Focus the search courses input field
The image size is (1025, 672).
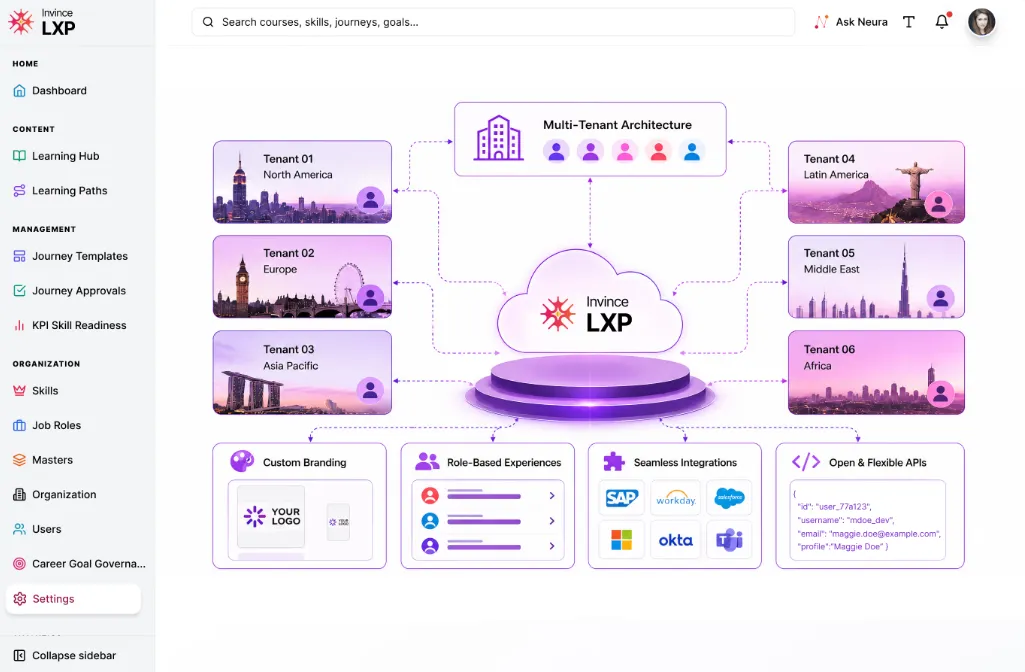click(494, 22)
